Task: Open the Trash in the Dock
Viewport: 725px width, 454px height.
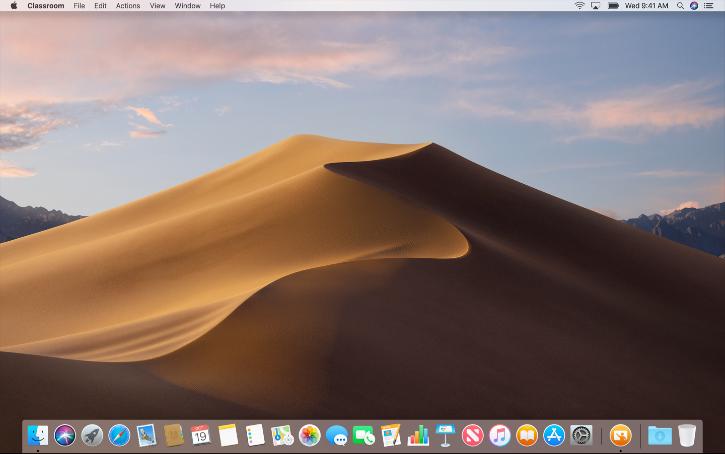Action: point(687,436)
